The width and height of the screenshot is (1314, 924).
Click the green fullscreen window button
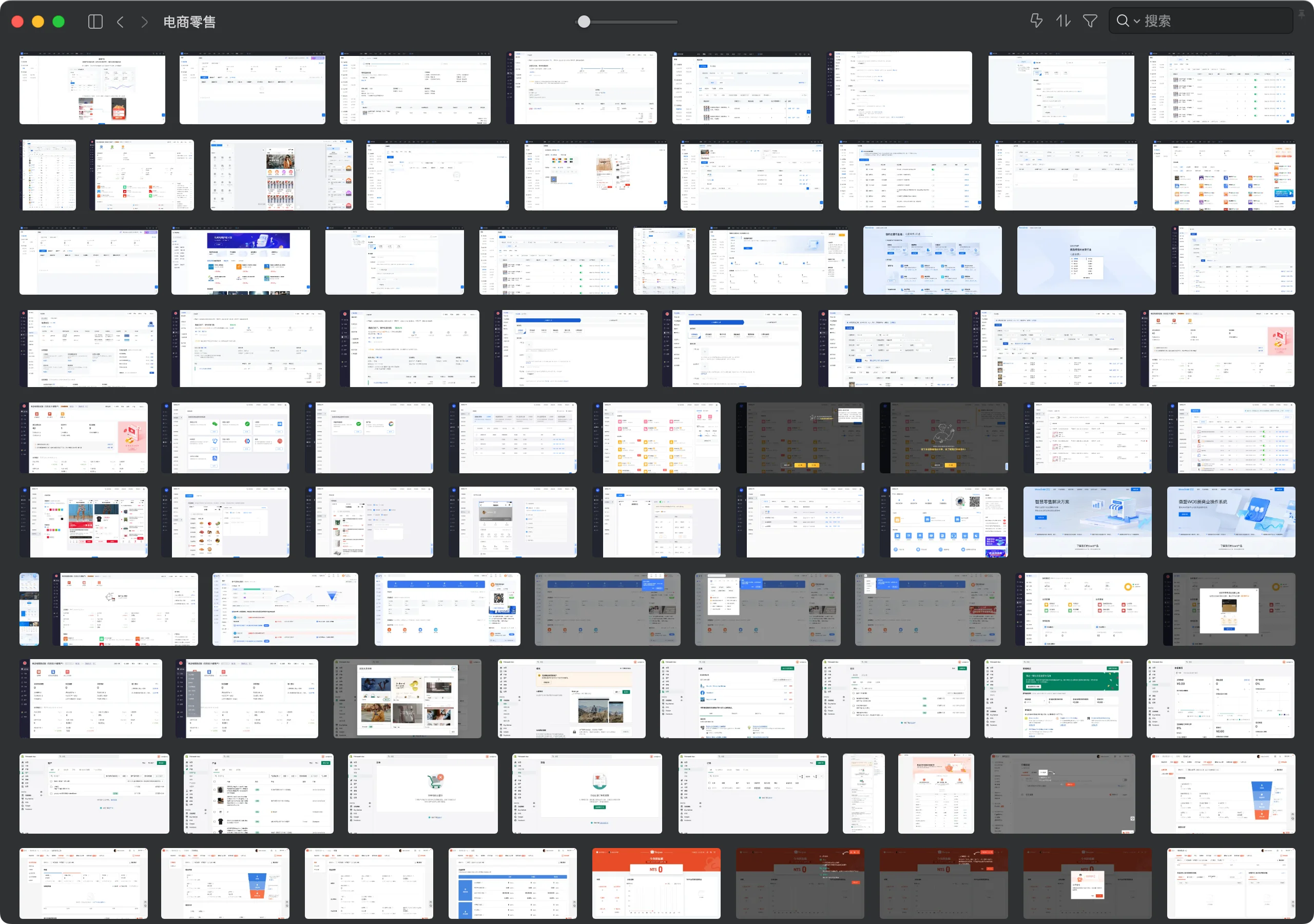pyautogui.click(x=59, y=22)
